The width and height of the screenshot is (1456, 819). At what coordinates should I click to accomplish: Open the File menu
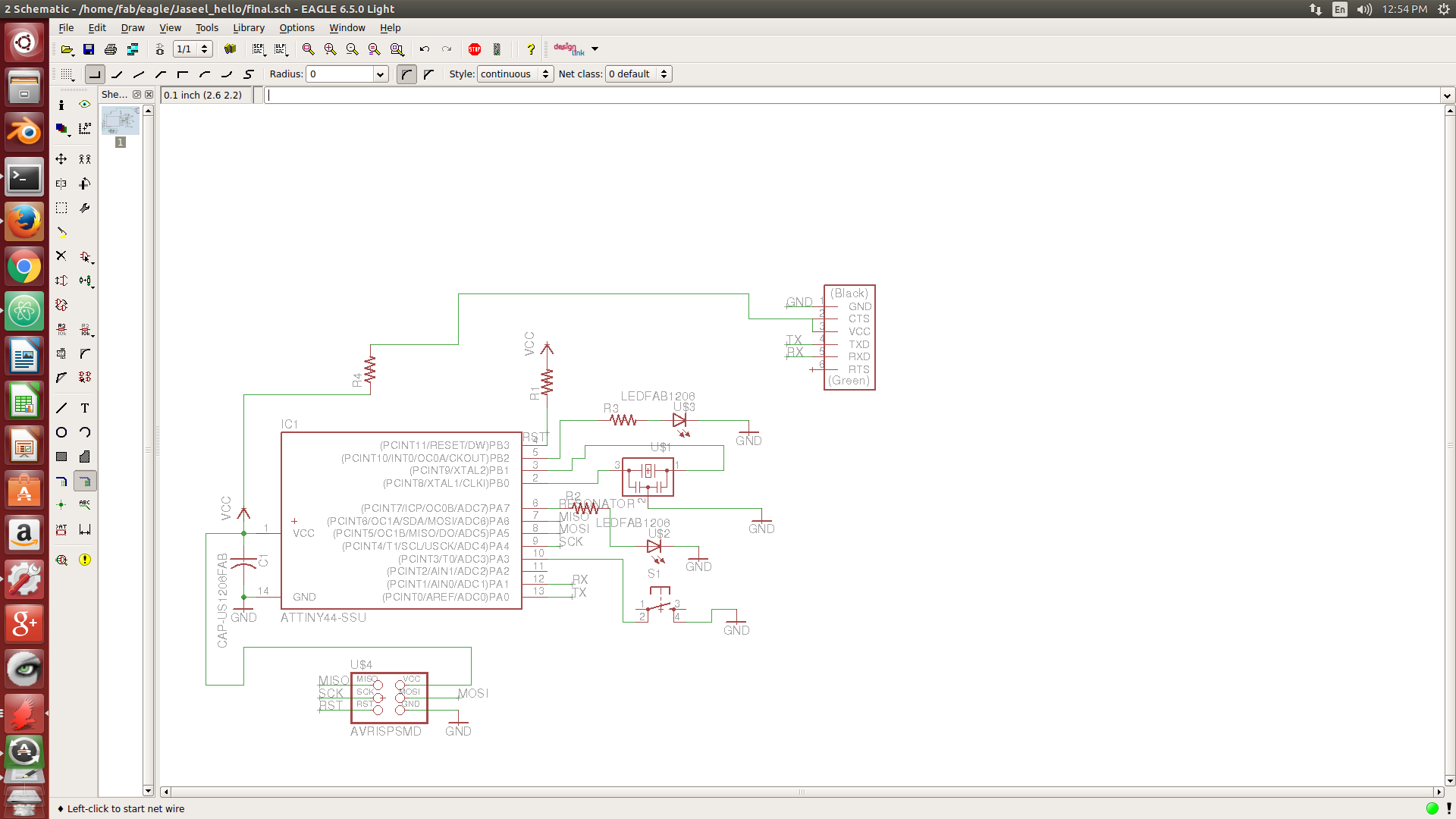pyautogui.click(x=66, y=28)
